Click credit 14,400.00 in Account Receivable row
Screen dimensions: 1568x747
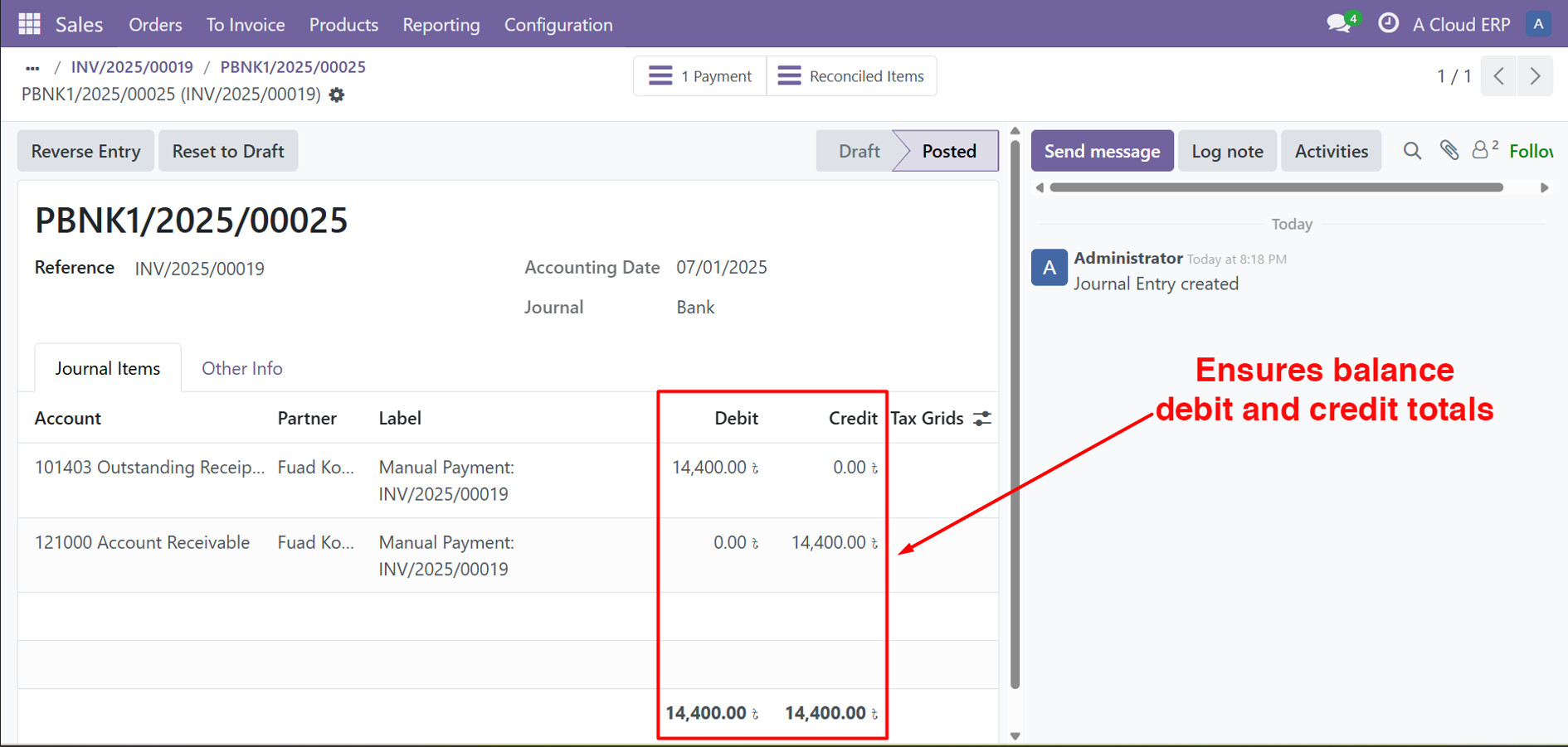[834, 543]
